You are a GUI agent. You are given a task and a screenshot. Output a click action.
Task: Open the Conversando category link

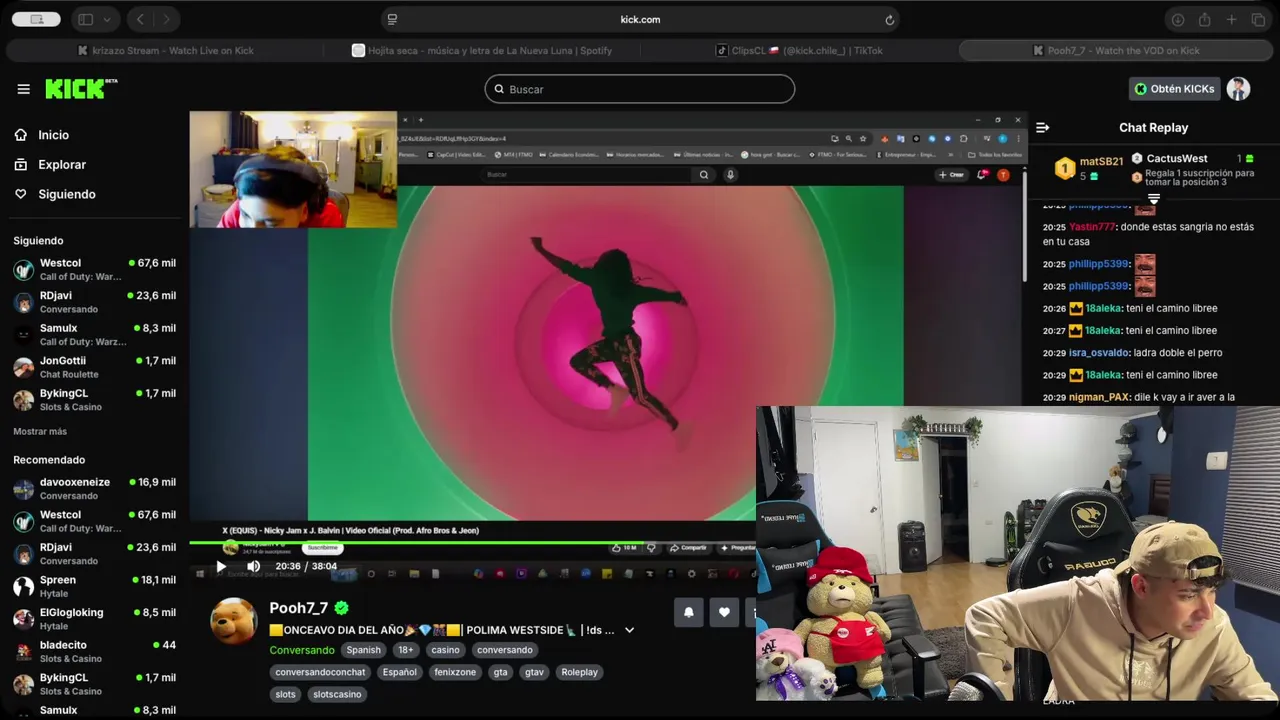pos(302,650)
